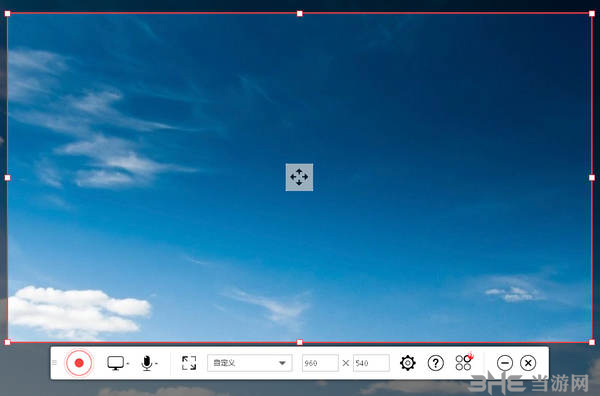Minimize the recorder toolbar

click(x=505, y=363)
